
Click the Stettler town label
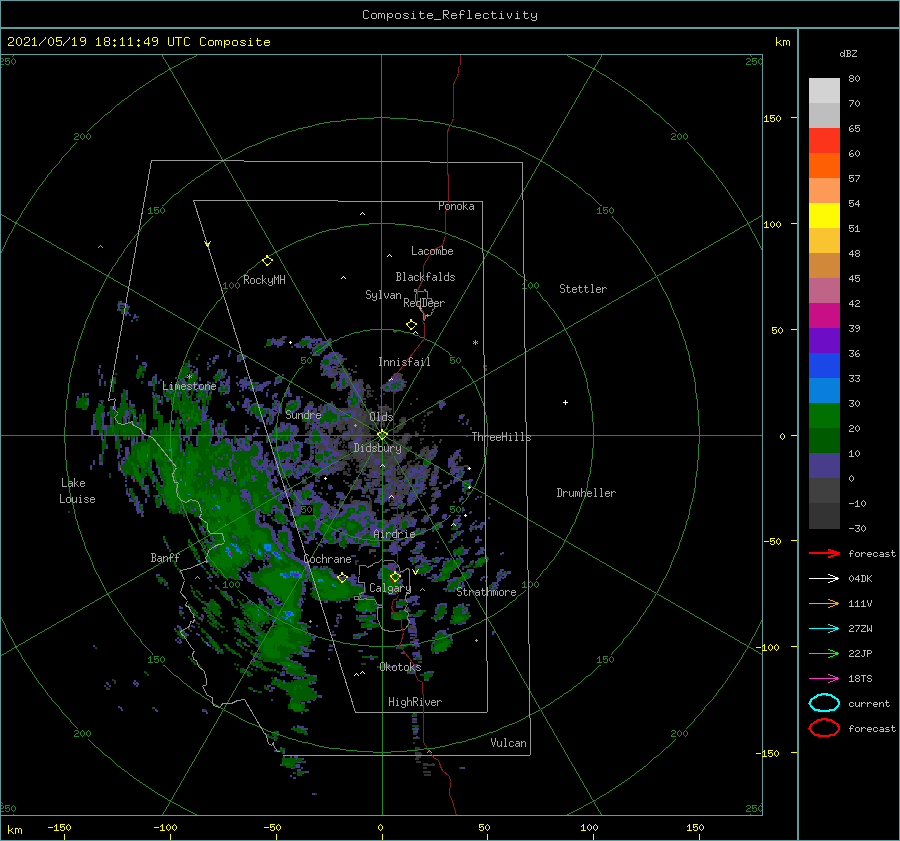(x=583, y=289)
